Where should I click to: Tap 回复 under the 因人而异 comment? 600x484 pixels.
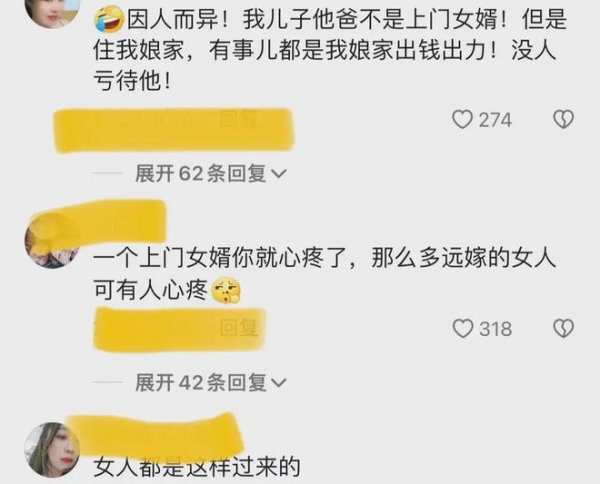click(238, 119)
